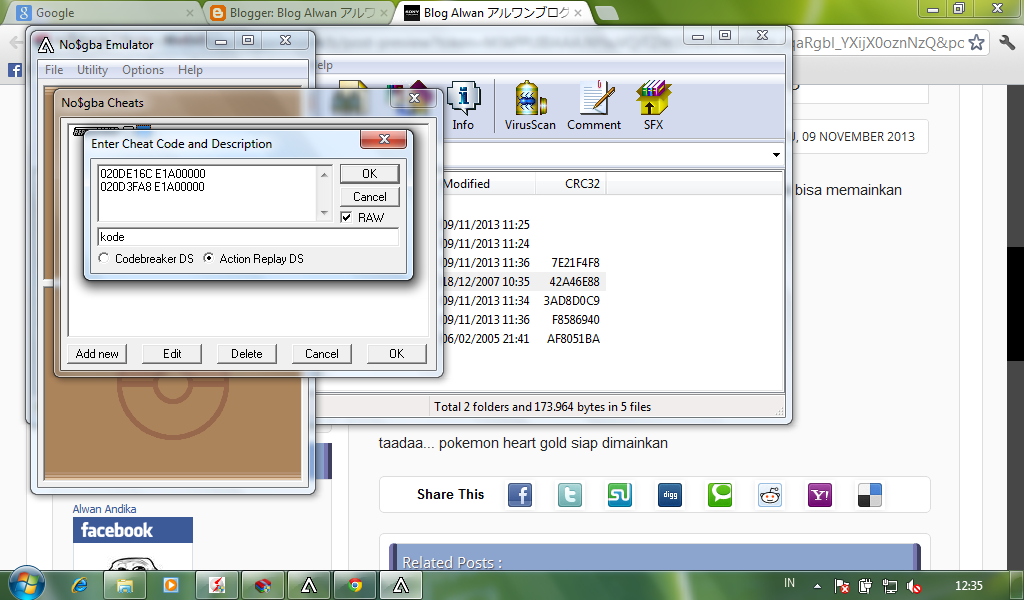Share the post on Technorati
The image size is (1024, 600).
pyautogui.click(x=720, y=495)
